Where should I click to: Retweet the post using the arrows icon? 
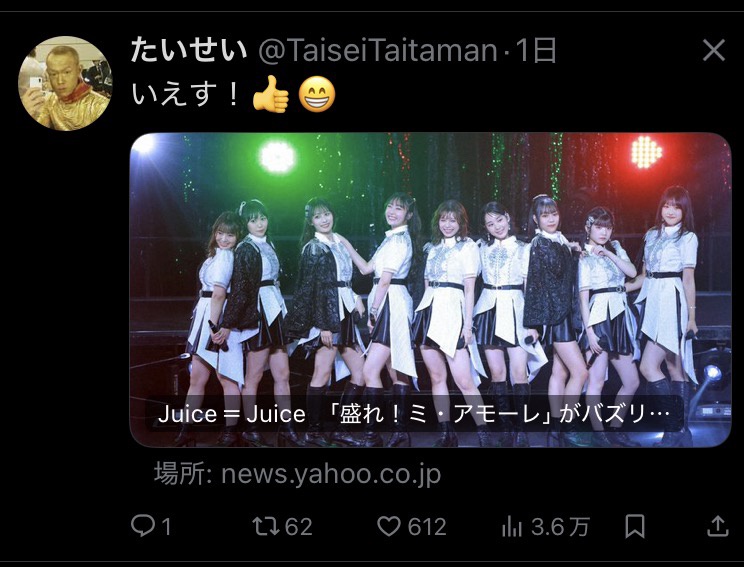click(266, 527)
